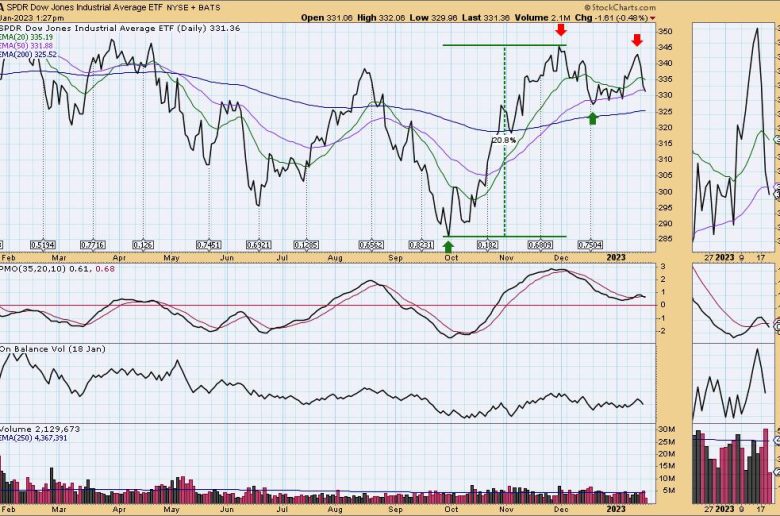Click Aug on the price chart date axis

click(335, 258)
